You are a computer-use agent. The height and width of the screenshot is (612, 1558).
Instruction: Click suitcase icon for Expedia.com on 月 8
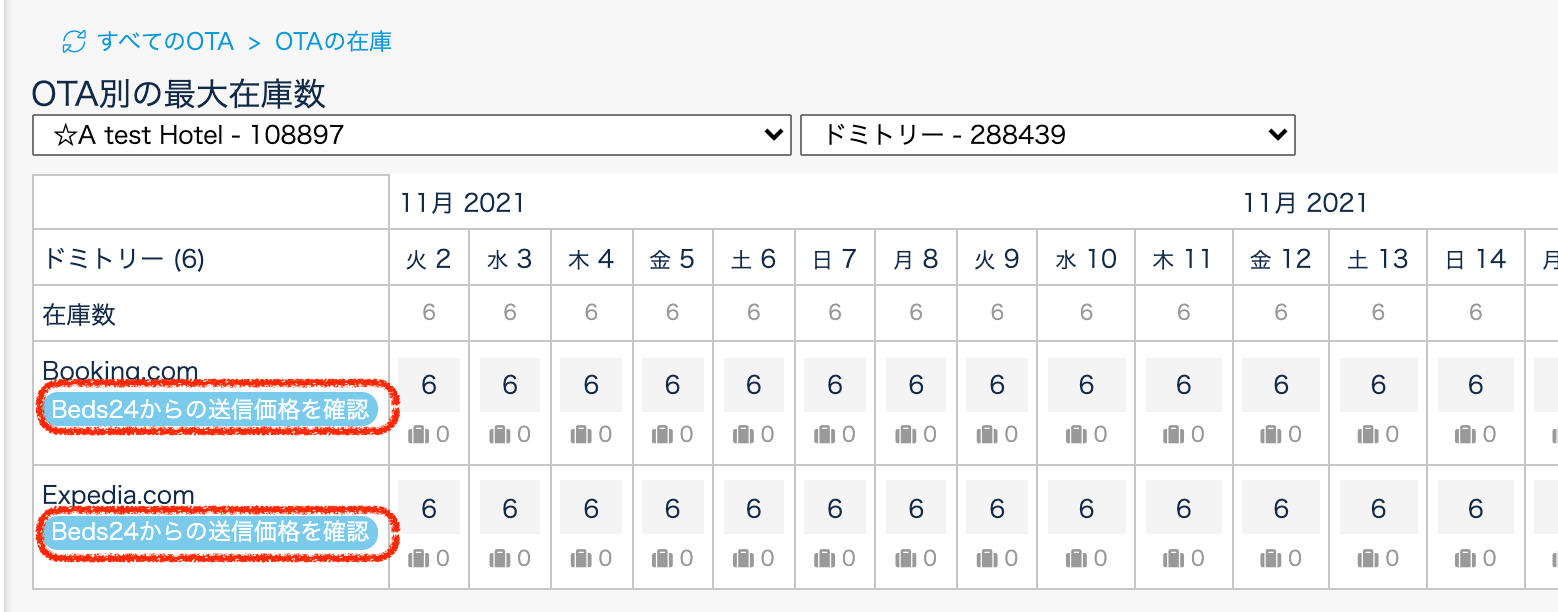(x=904, y=558)
